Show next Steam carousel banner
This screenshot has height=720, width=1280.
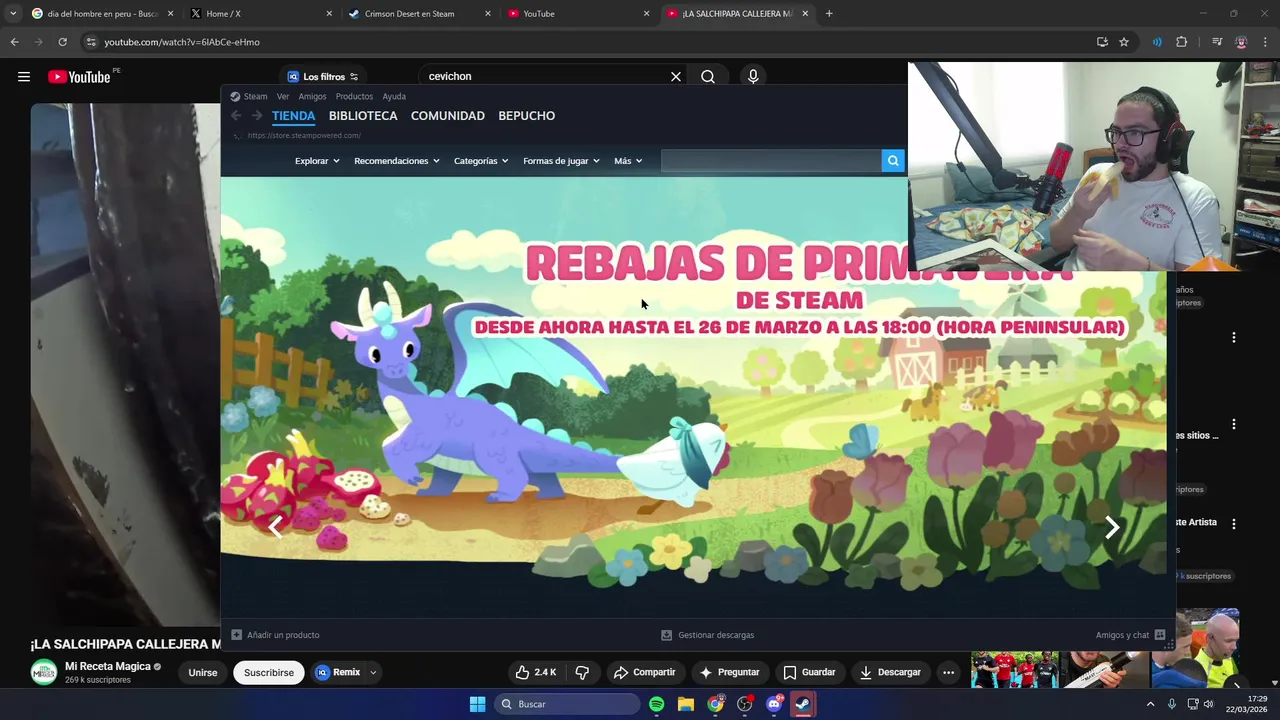pyautogui.click(x=1112, y=527)
